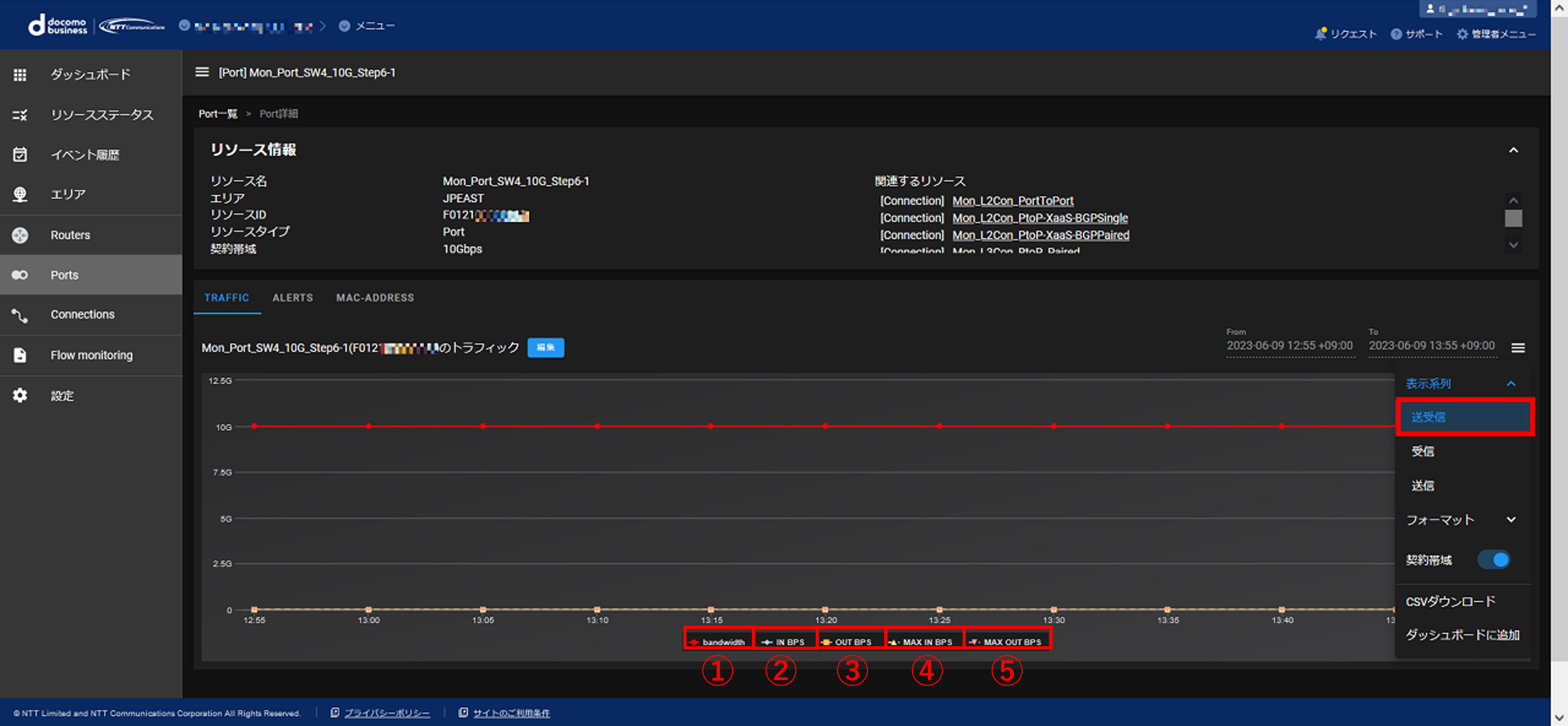Click the menu icon next to メニュー
Image resolution: width=1568 pixels, height=726 pixels.
344,26
